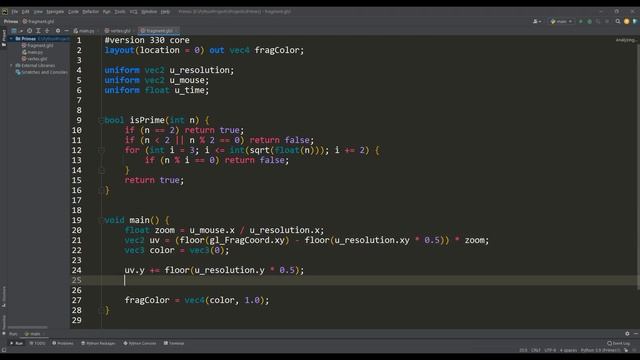Click the select opened file target icon
The image size is (640, 360).
pyautogui.click(x=29, y=31)
